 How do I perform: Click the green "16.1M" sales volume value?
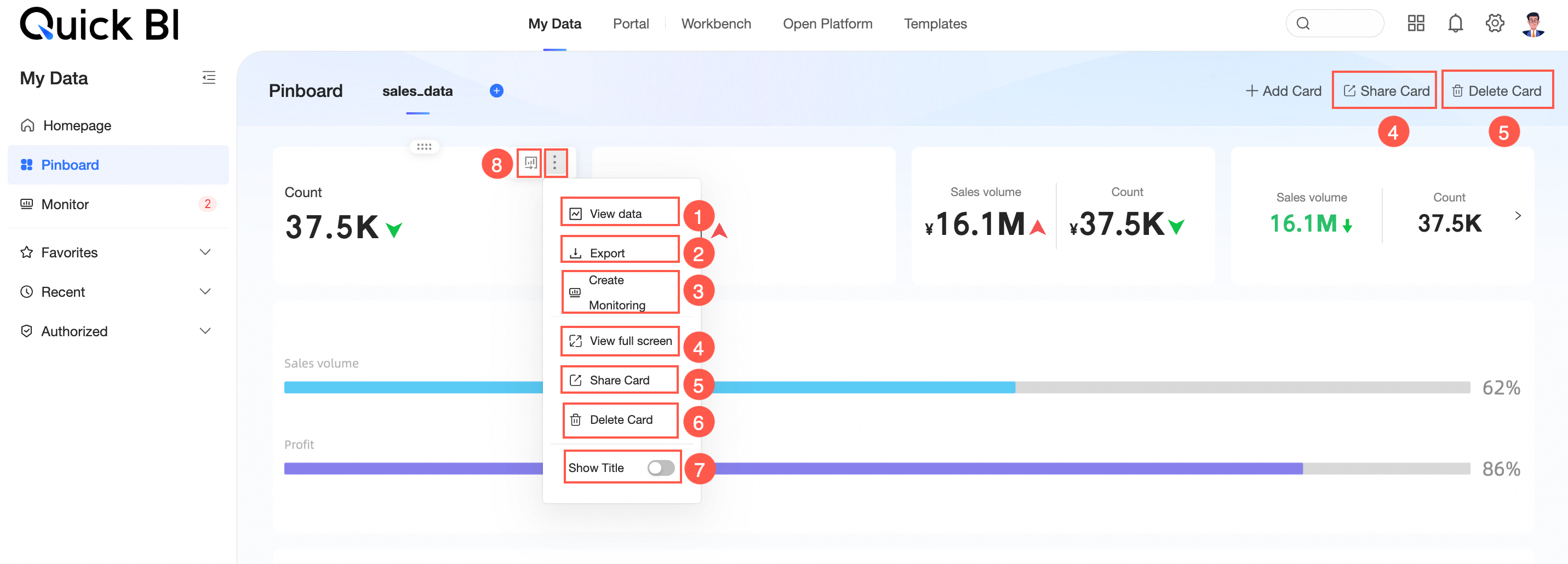pyautogui.click(x=1303, y=224)
